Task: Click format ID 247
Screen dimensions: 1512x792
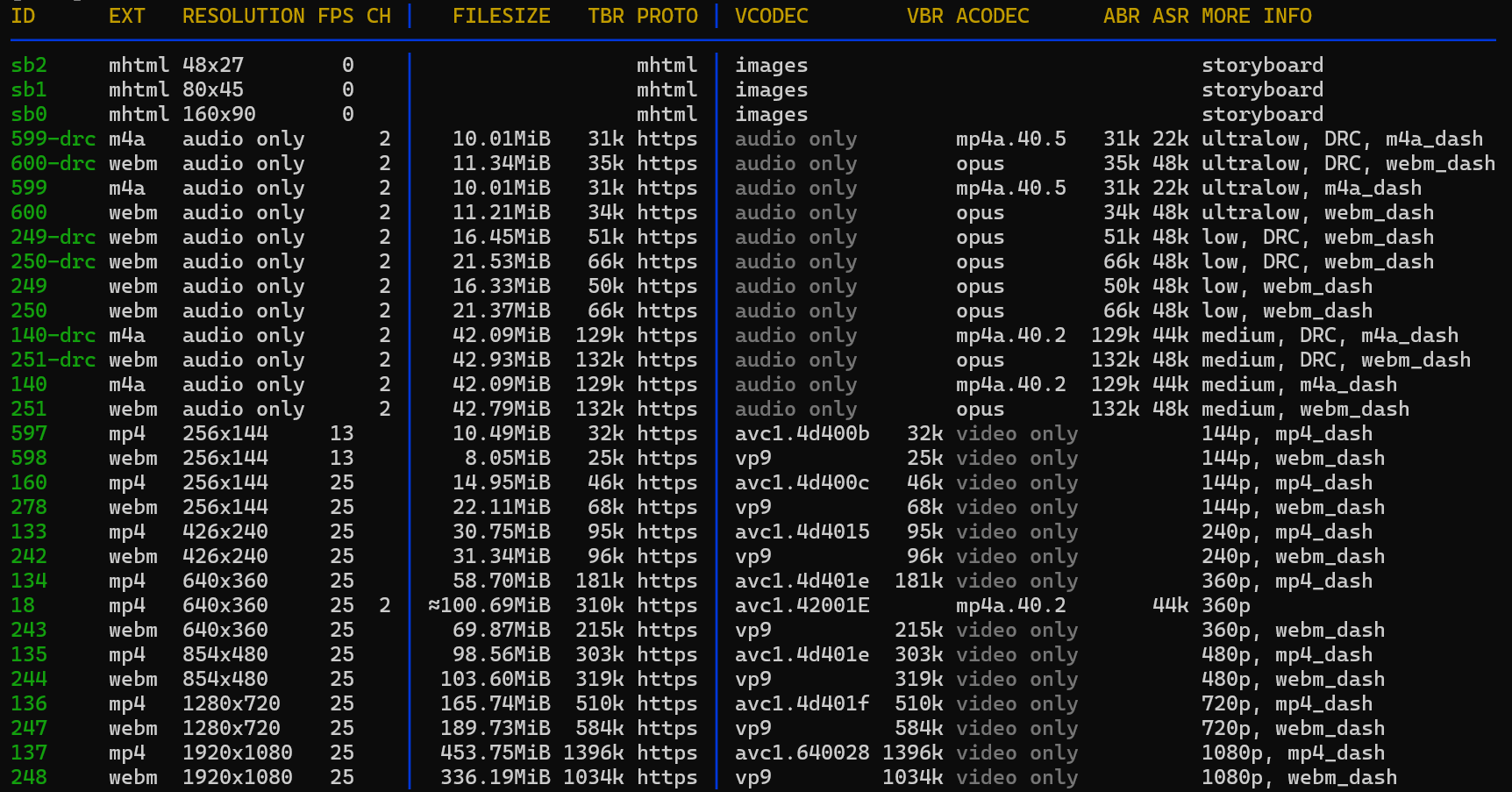Action: pos(29,728)
